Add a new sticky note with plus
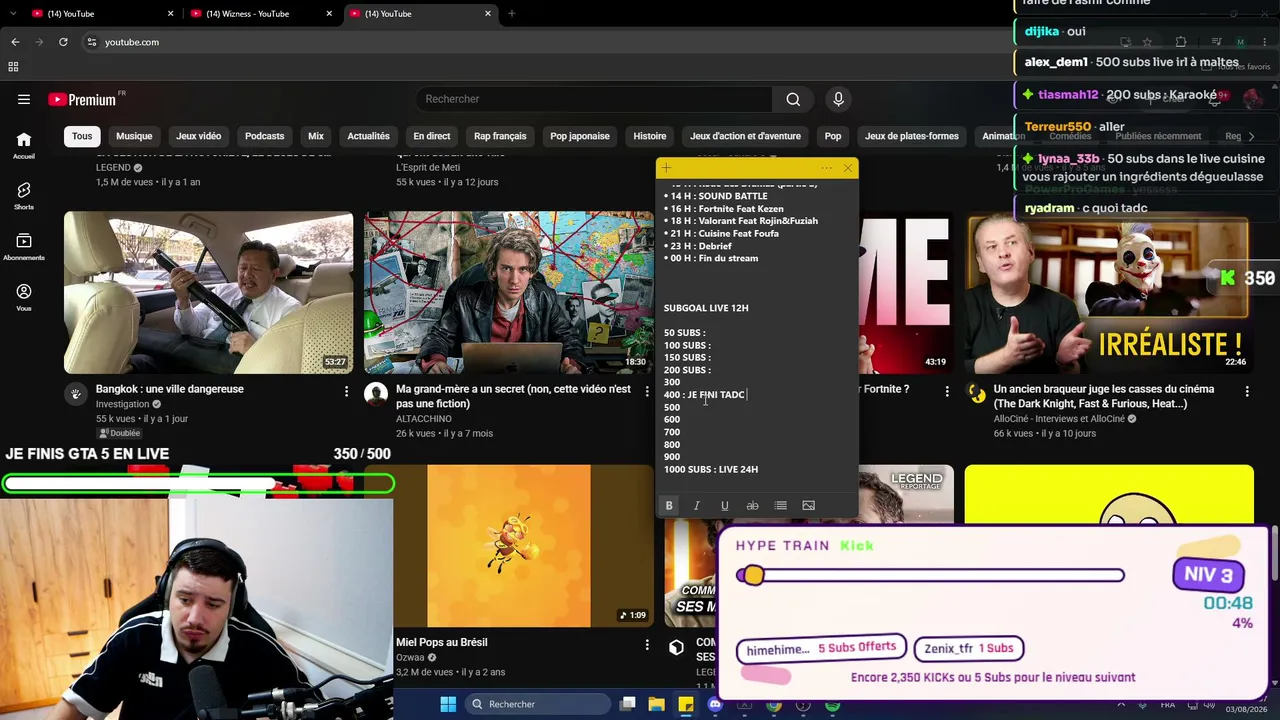 (x=666, y=168)
